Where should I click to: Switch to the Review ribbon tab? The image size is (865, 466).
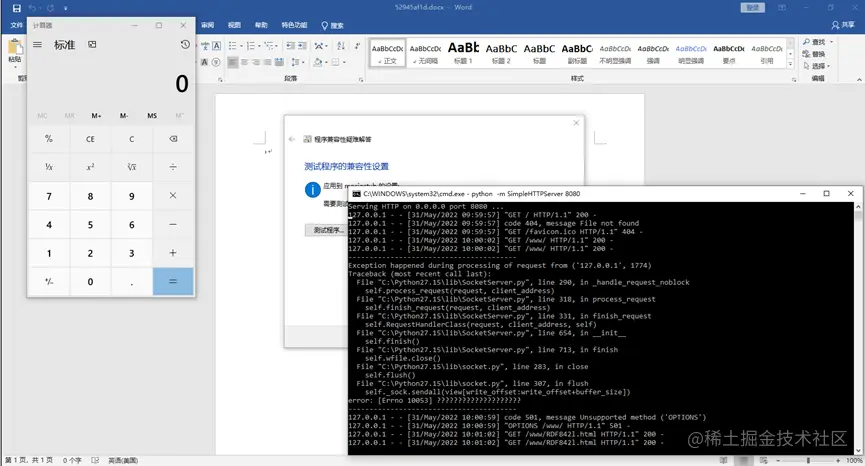(x=207, y=25)
